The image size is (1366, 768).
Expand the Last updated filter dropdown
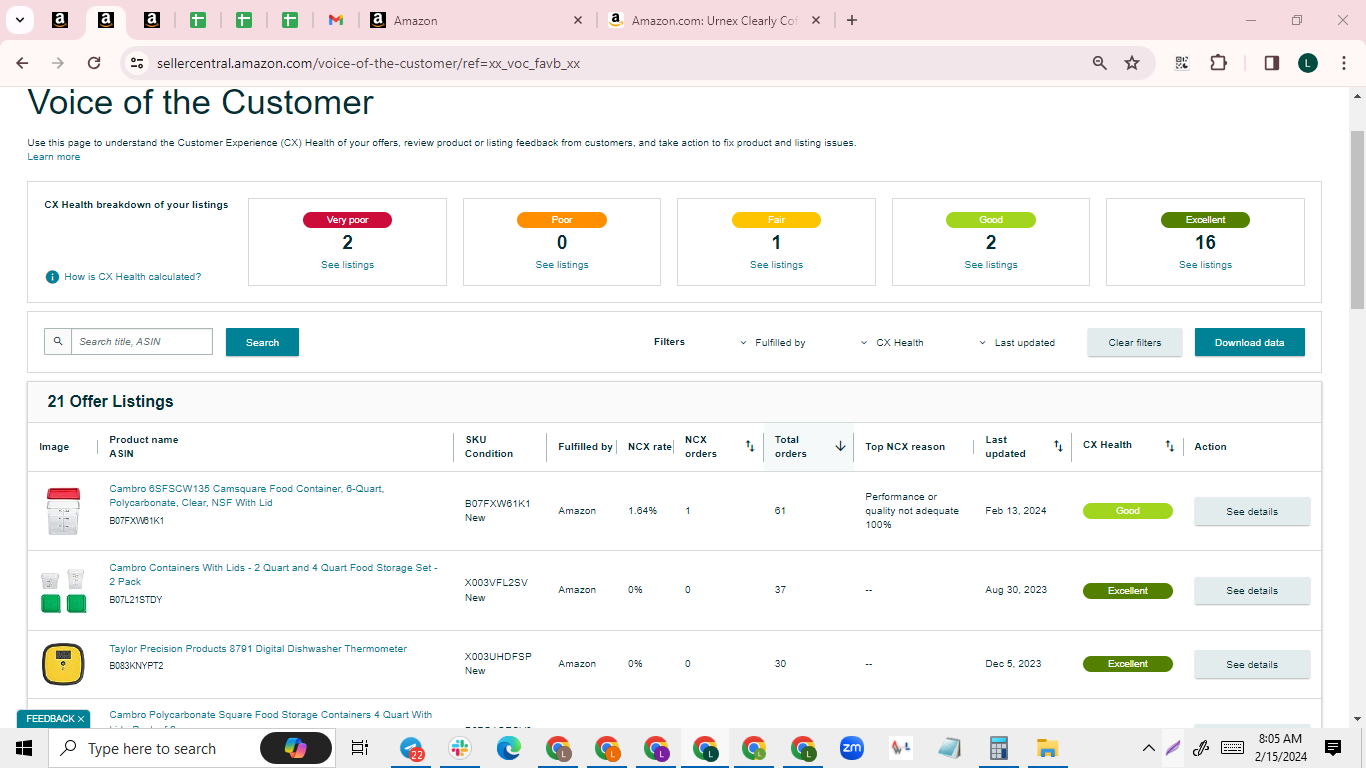[1017, 343]
